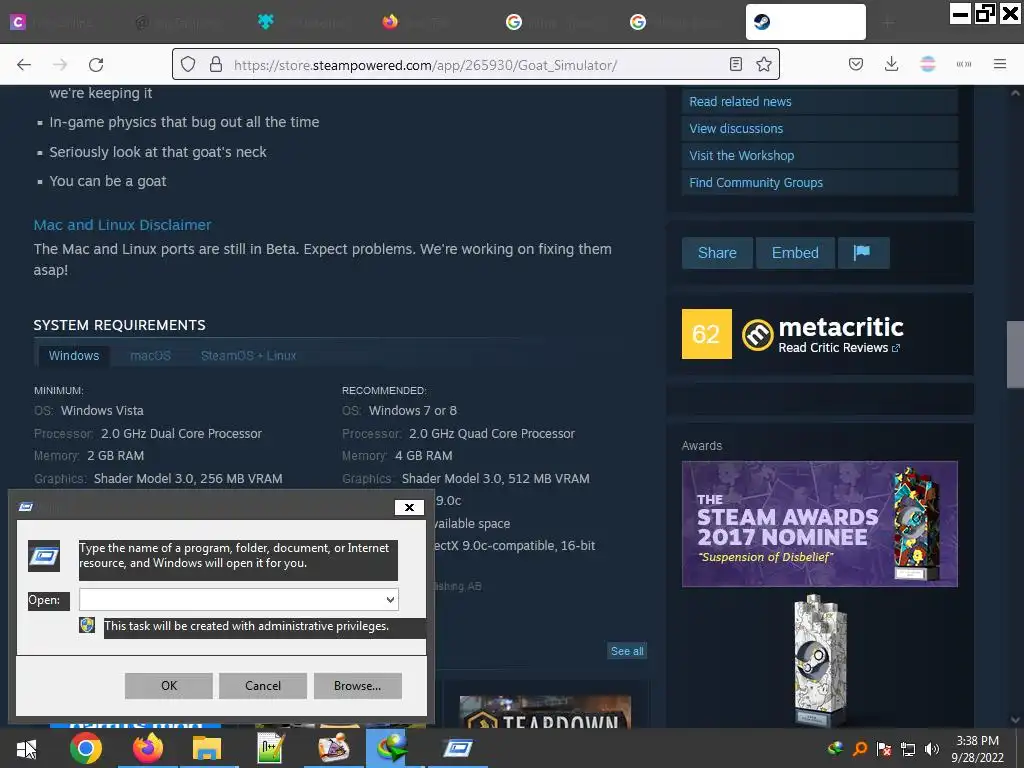Open the Run window taskbar icon
The image size is (1024, 768).
click(458, 748)
